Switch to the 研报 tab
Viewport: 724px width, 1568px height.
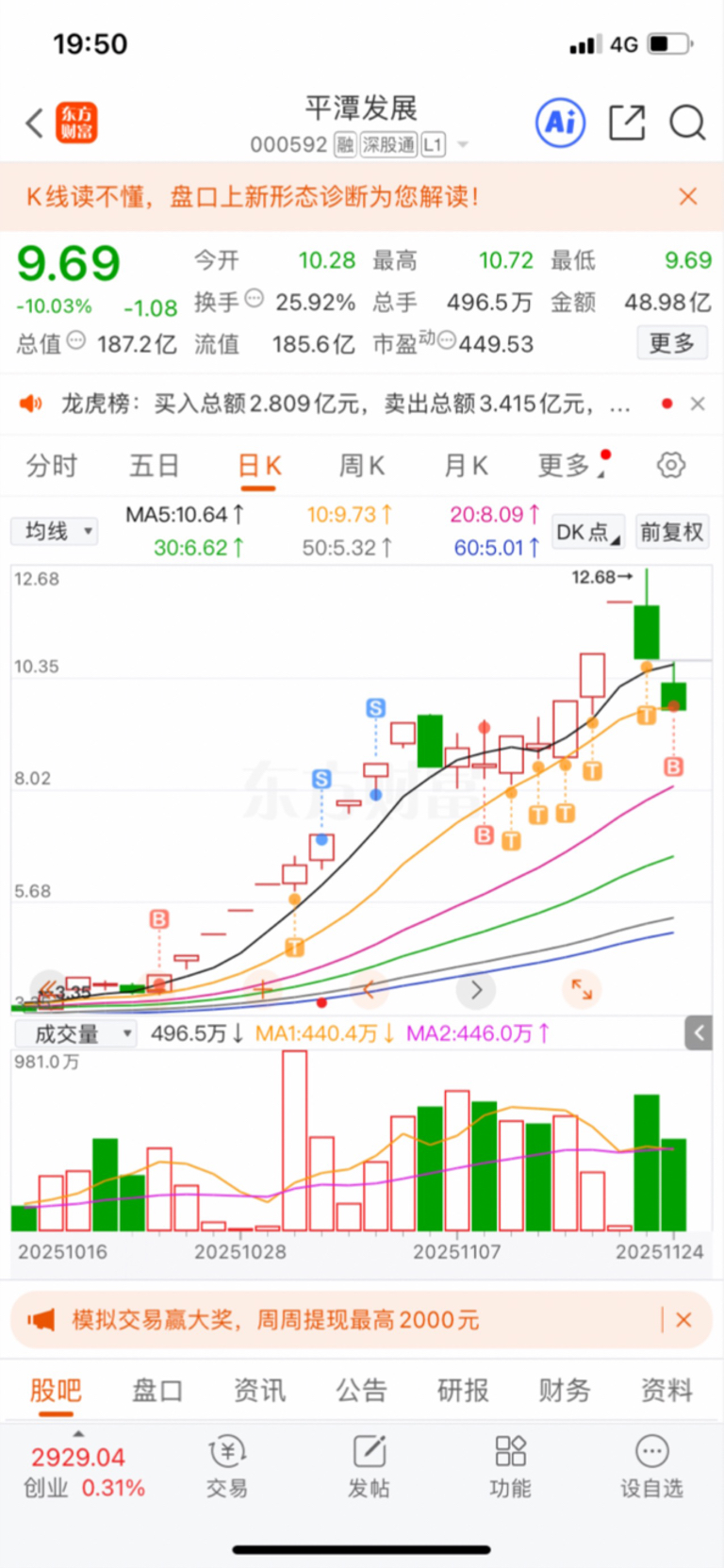tap(463, 1390)
